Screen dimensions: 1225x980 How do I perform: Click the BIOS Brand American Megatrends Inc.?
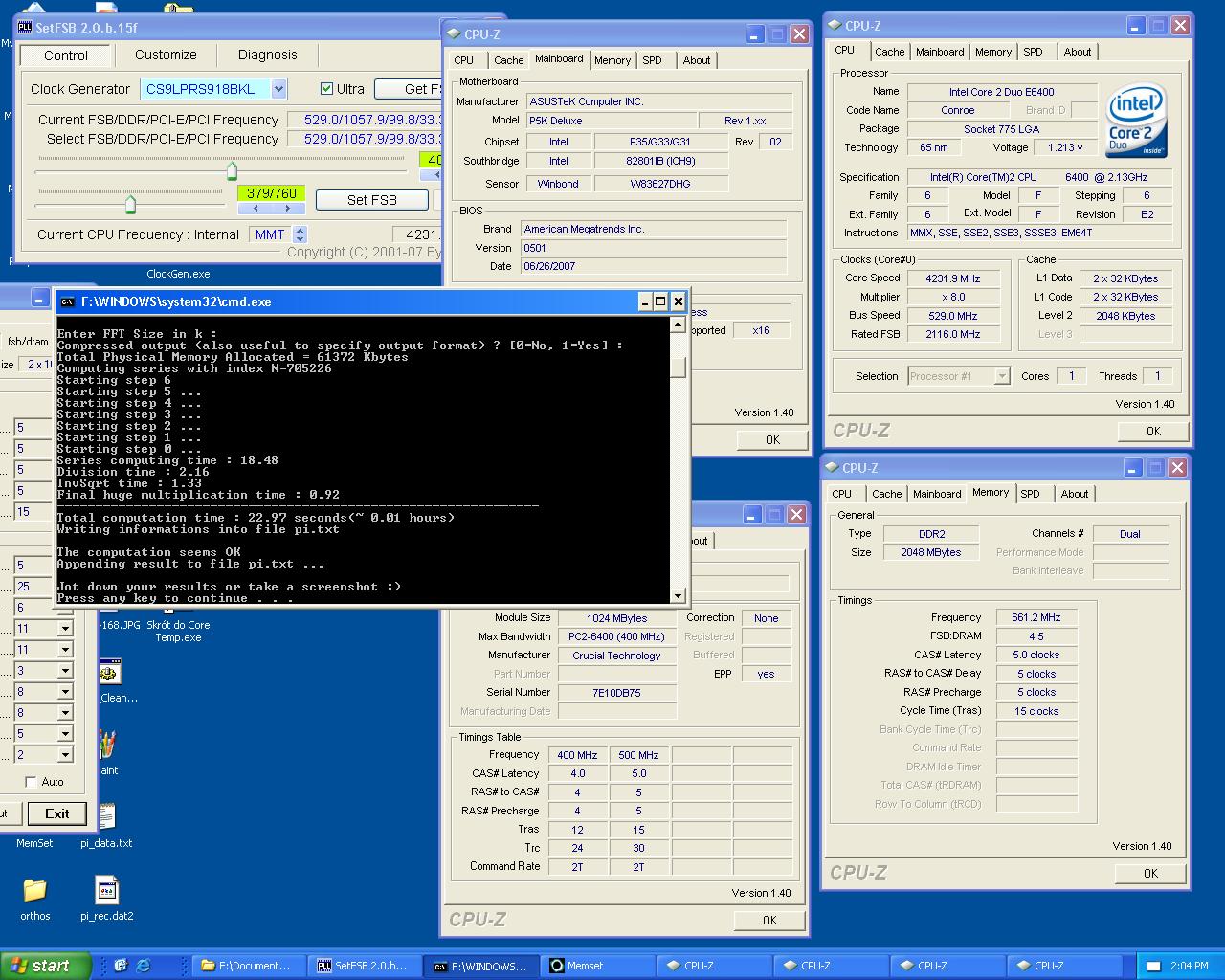(654, 229)
